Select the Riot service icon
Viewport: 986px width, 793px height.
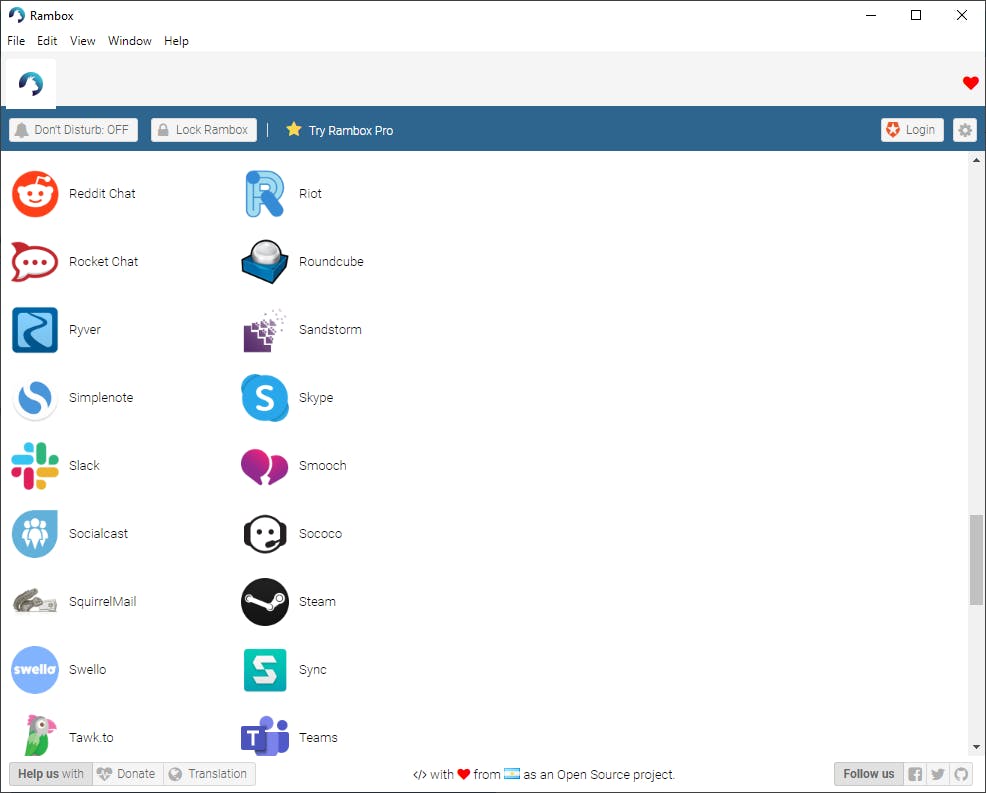point(265,194)
